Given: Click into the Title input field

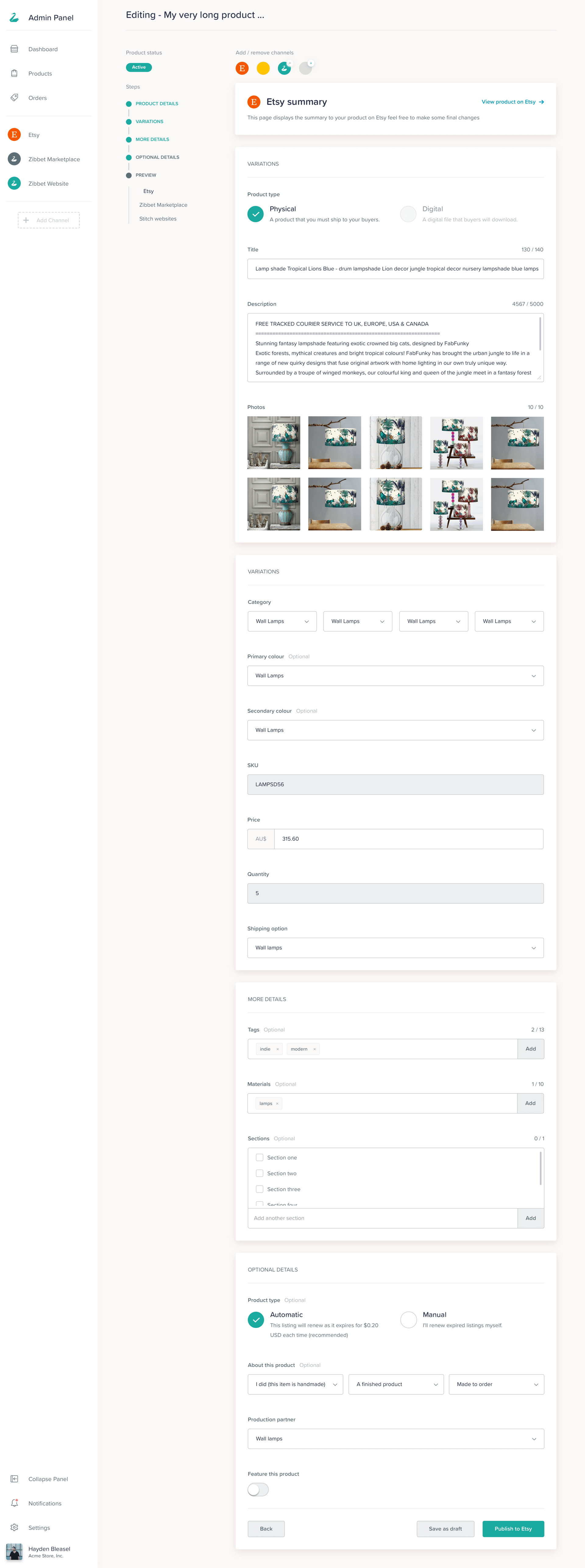Looking at the screenshot, I should click(395, 268).
